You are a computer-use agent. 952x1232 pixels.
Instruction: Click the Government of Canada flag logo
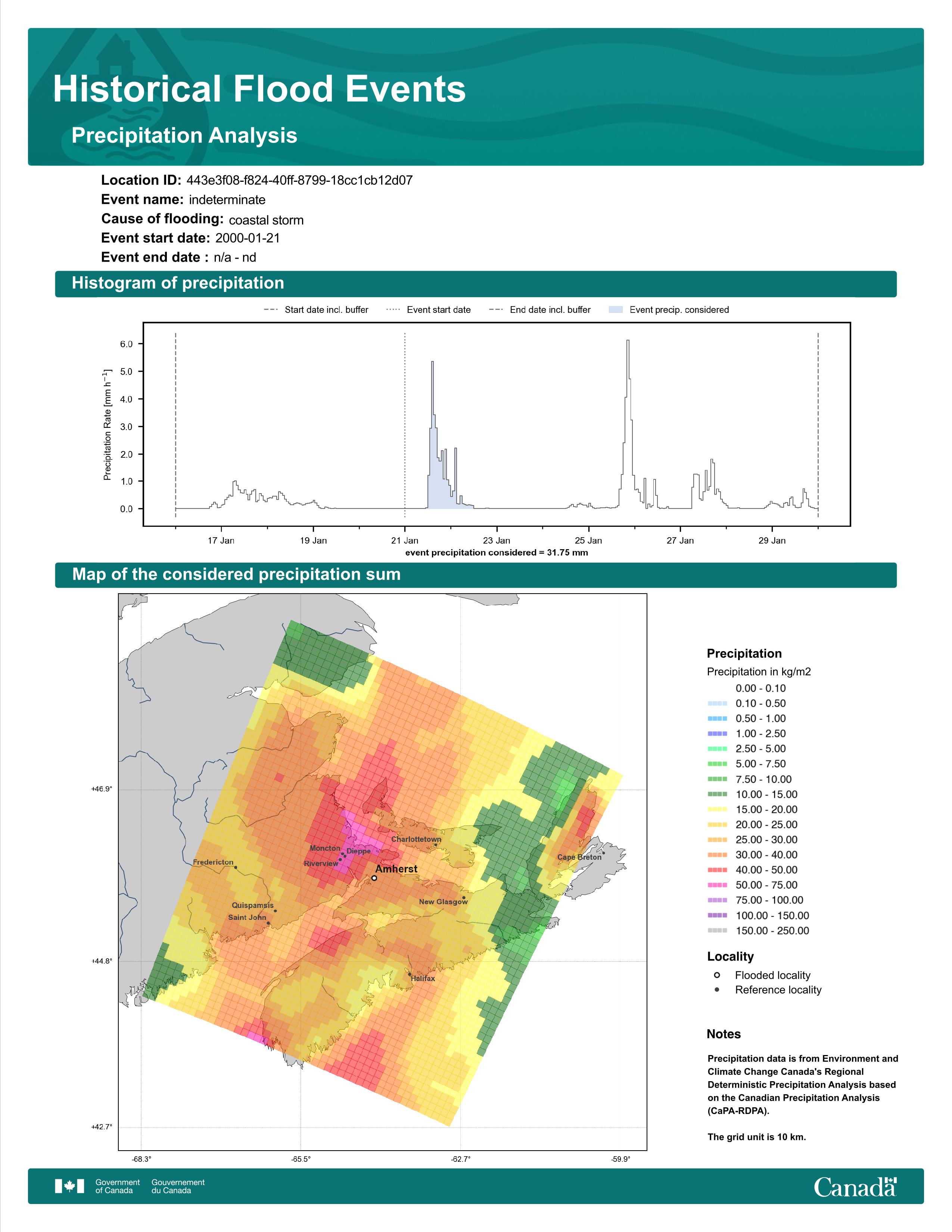pos(69,1186)
